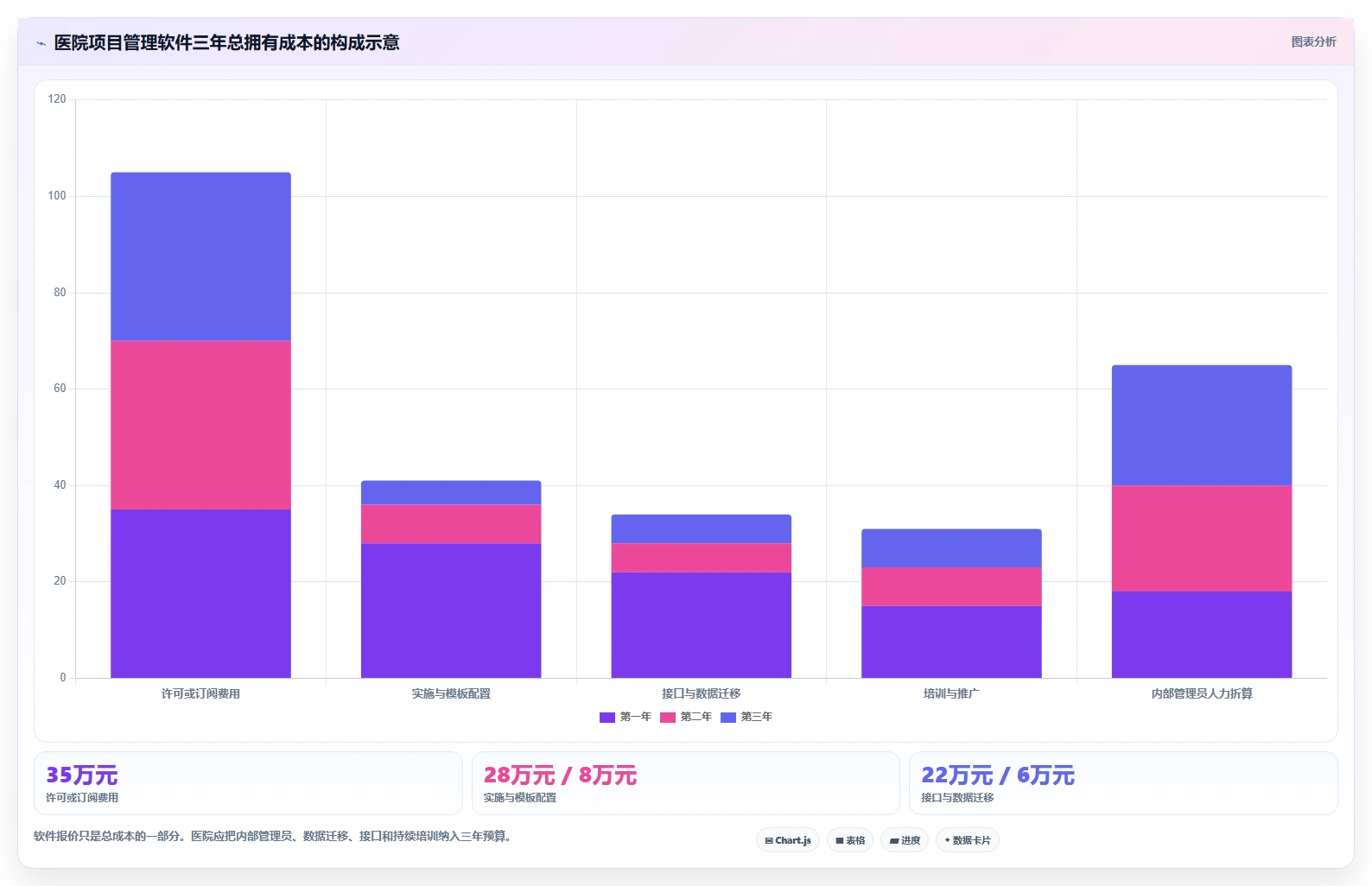Screen dimensions: 1372x886
Task: Click the 许可或订阅费用 x-axis label
Action: [200, 693]
